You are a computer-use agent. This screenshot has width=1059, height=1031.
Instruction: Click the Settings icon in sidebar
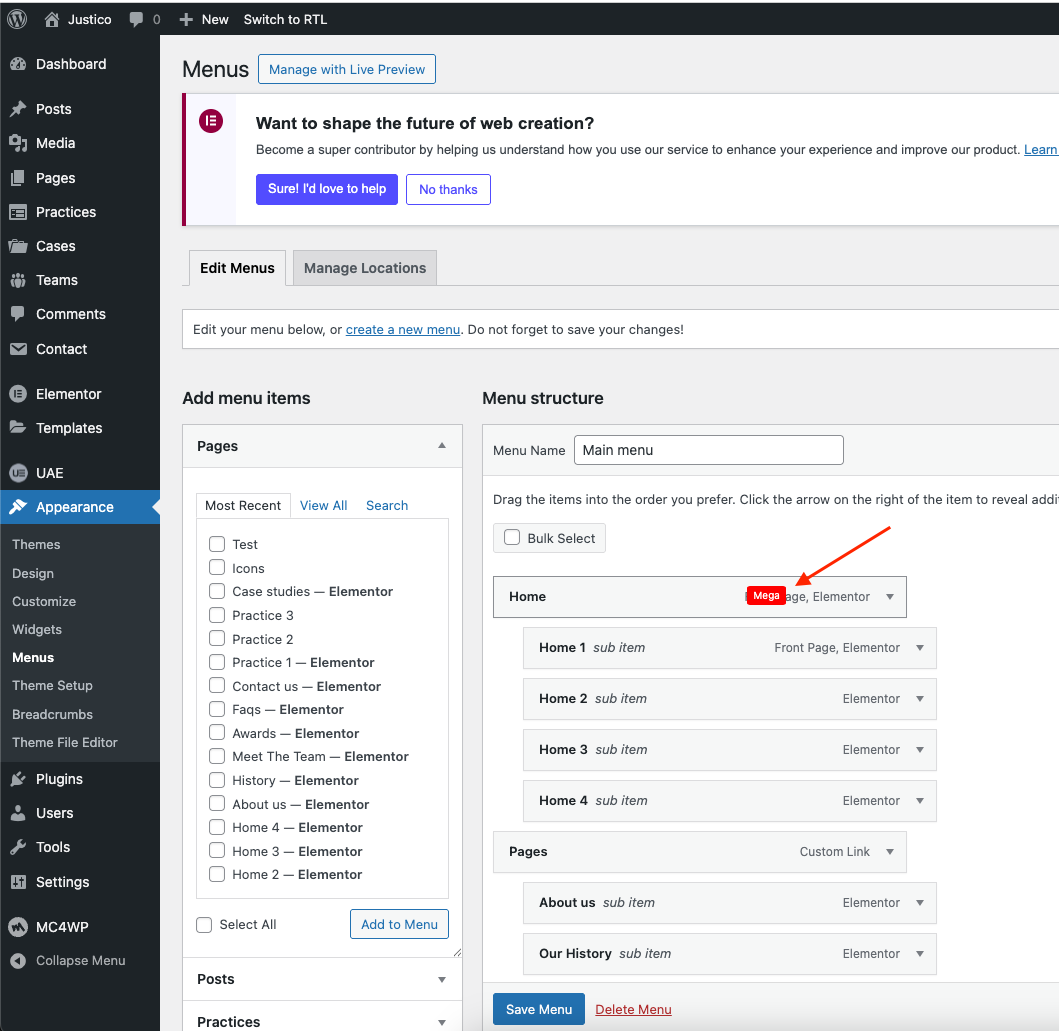pos(18,882)
